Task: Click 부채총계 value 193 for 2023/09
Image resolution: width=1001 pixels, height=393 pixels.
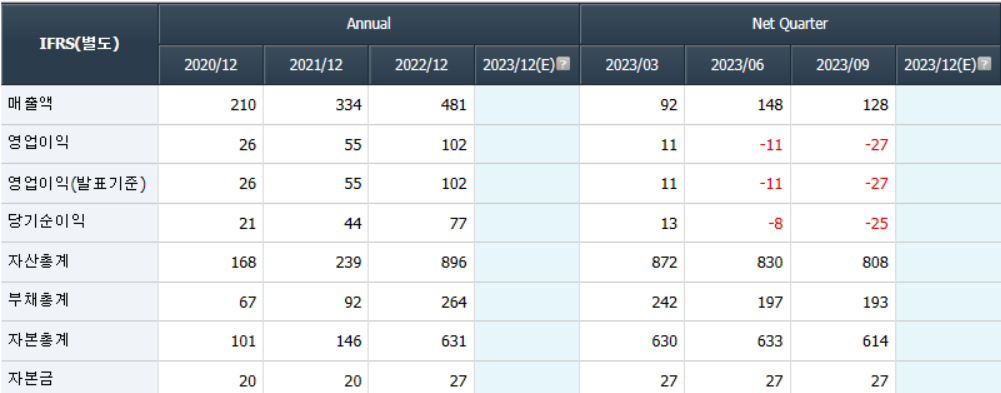Action: click(875, 302)
